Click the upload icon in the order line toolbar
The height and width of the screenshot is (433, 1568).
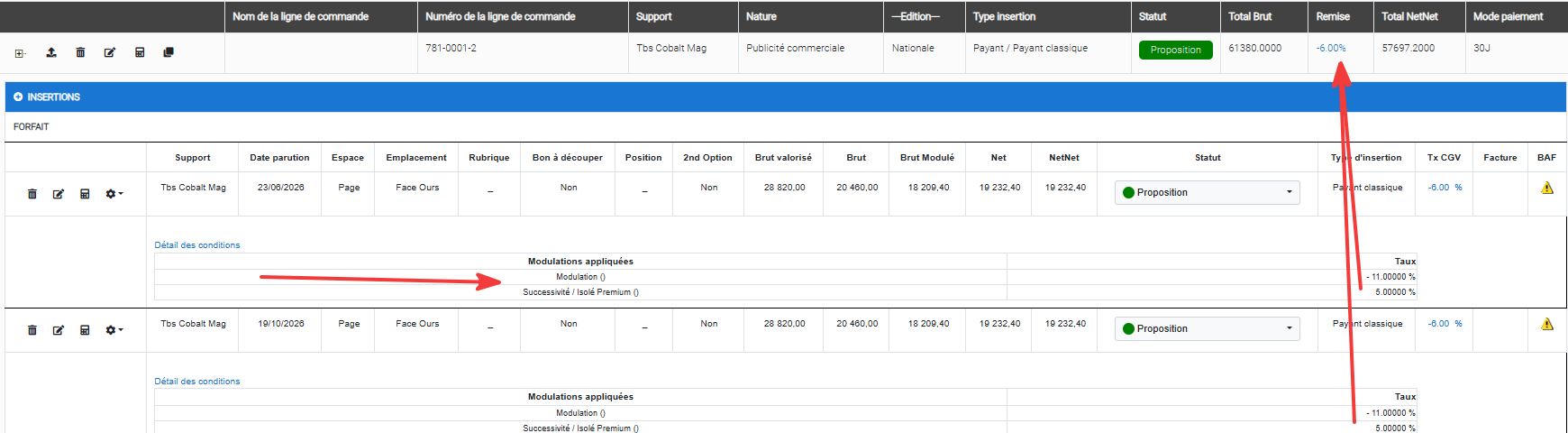(51, 52)
